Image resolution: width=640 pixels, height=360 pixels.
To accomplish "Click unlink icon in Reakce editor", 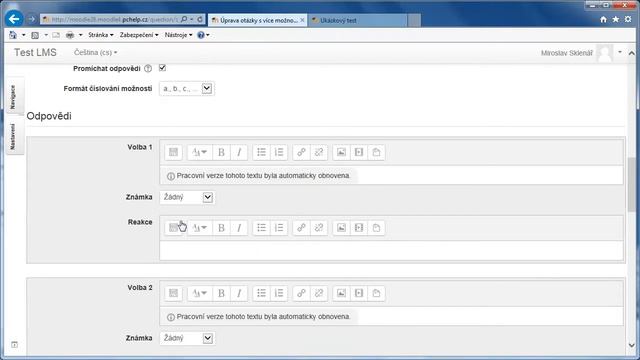I will (319, 227).
